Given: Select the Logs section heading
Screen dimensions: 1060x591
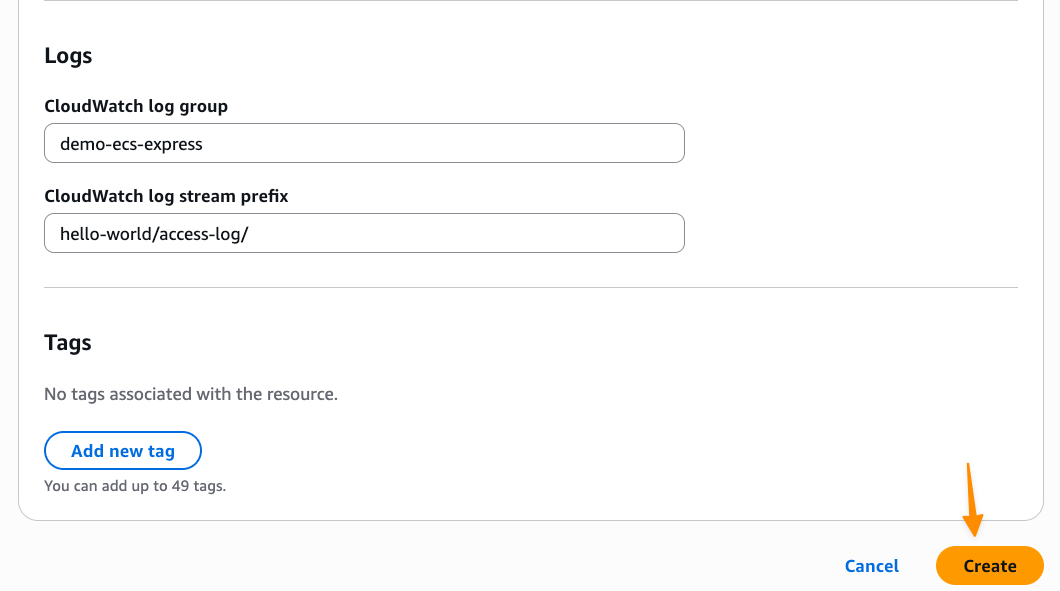Looking at the screenshot, I should click(x=68, y=56).
